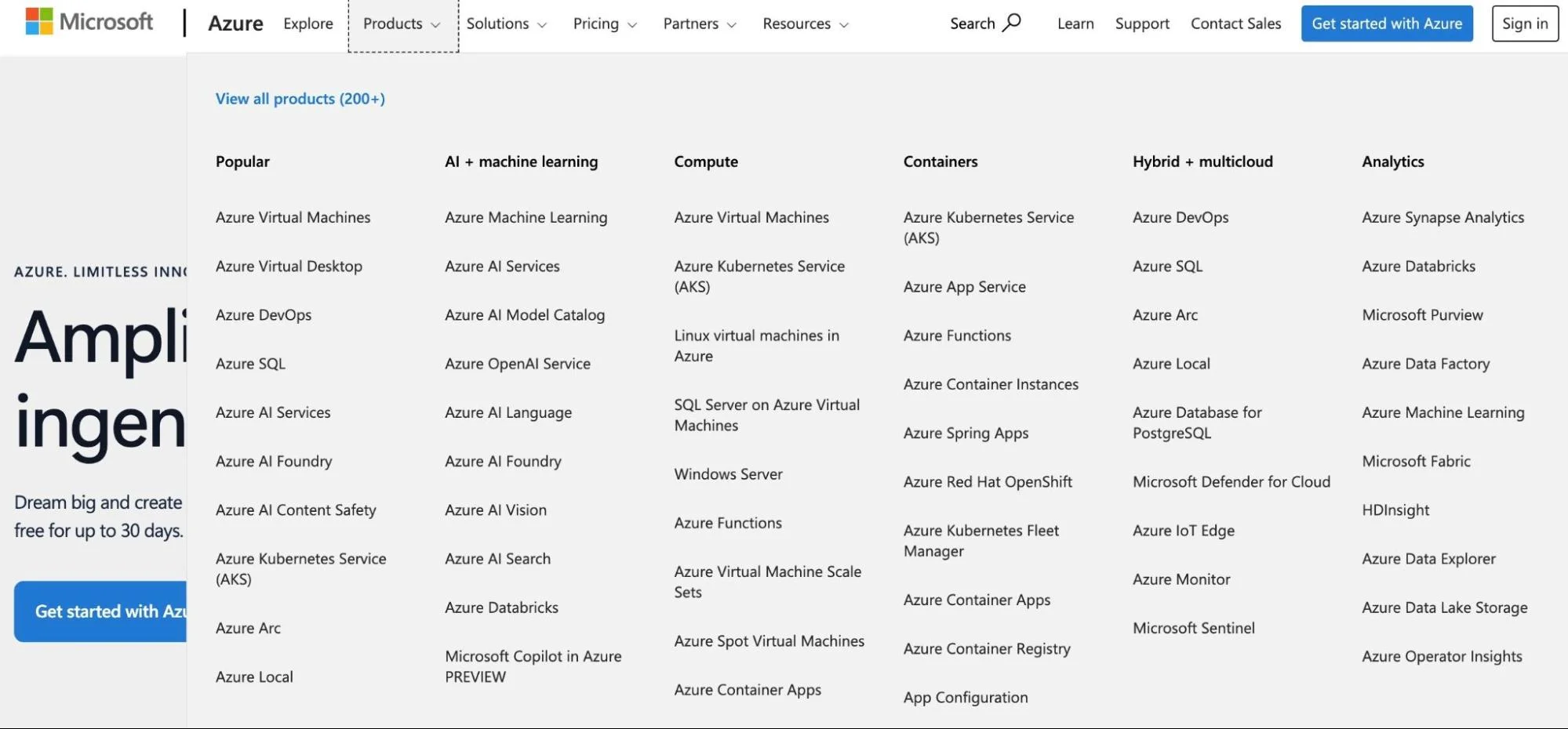Viewport: 1568px width, 729px height.
Task: Open Microsoft Sentinel link
Action: pos(1194,628)
